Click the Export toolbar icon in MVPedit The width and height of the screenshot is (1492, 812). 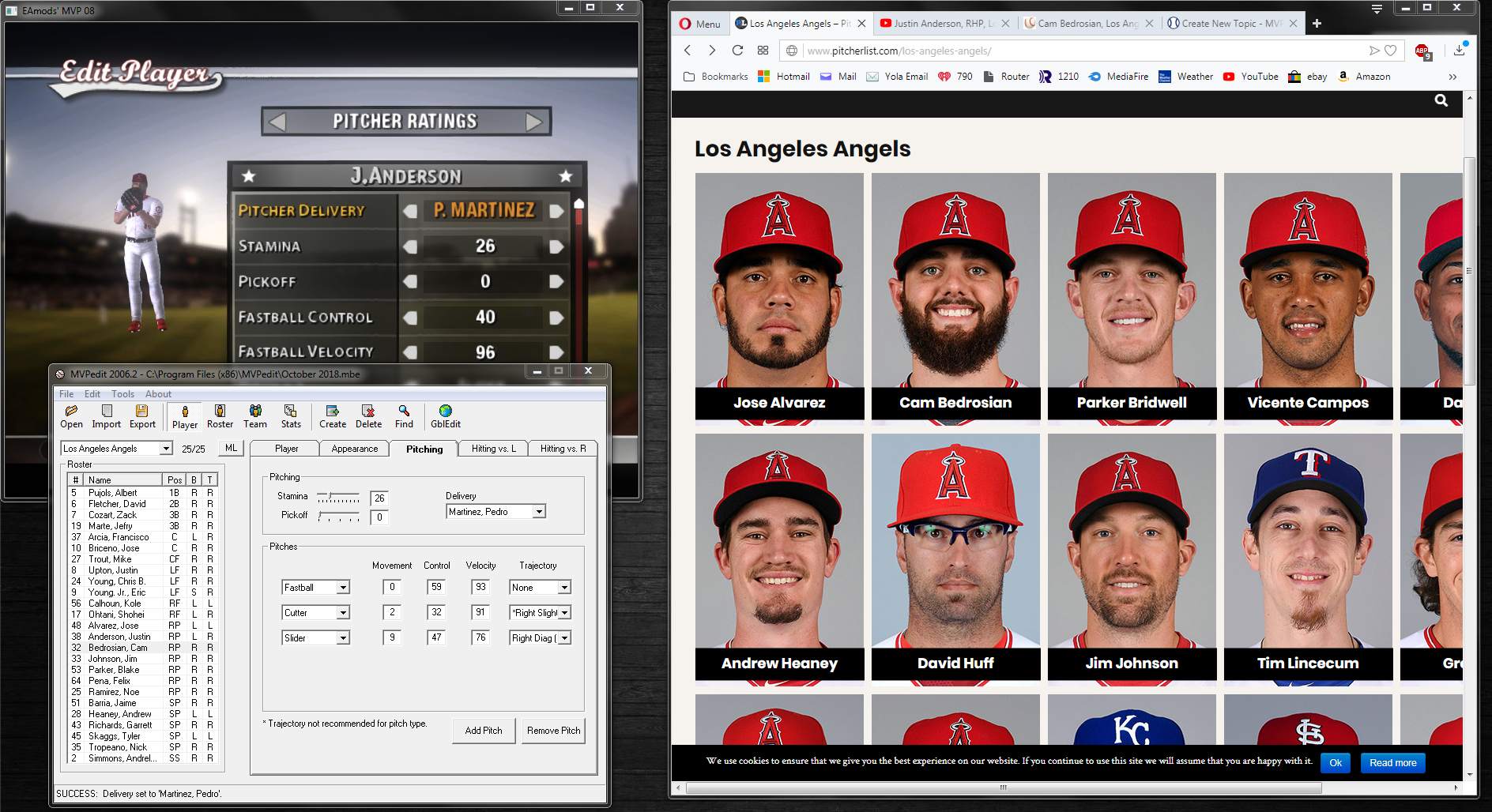pyautogui.click(x=142, y=416)
